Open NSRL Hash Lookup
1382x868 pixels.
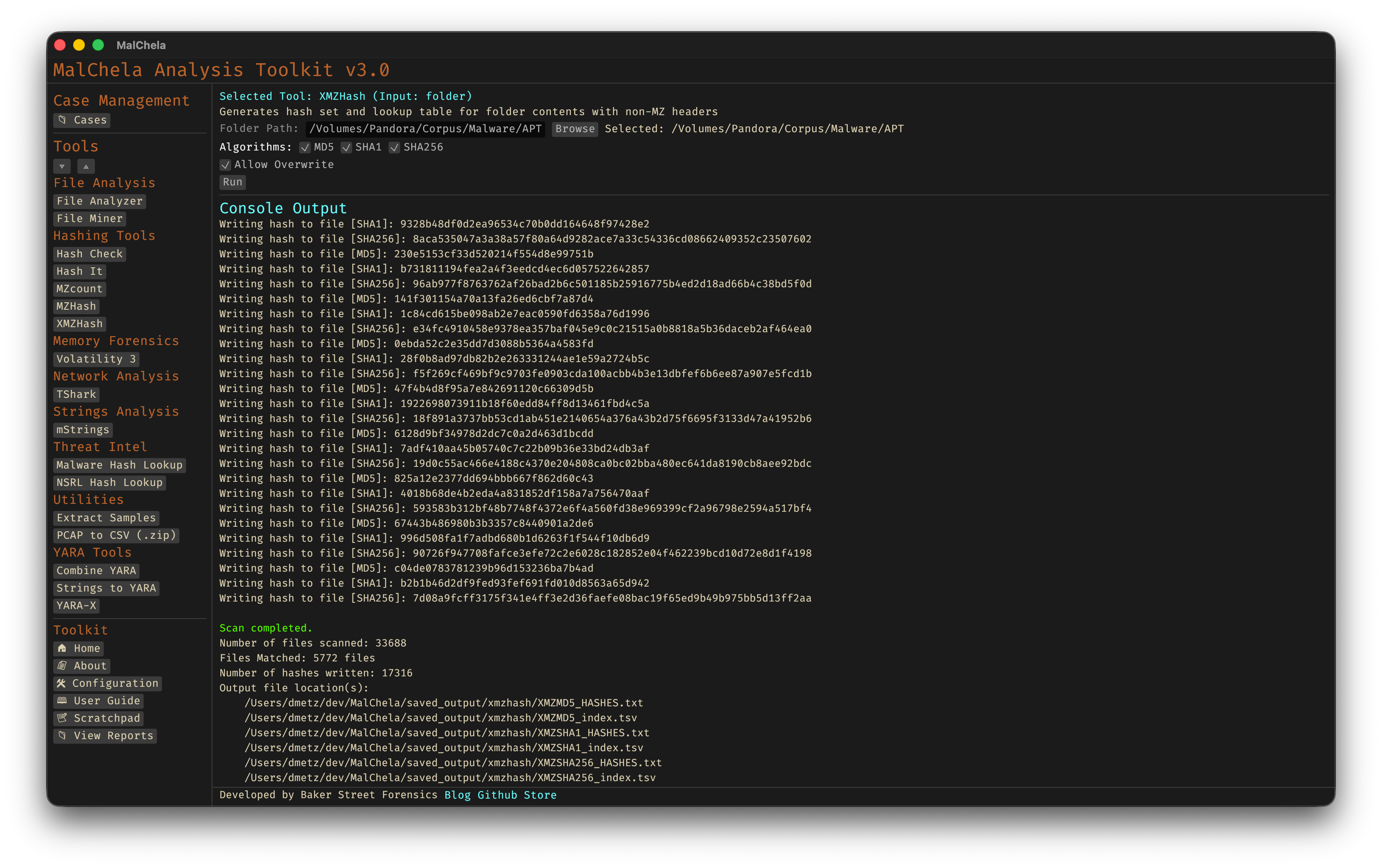pos(109,483)
